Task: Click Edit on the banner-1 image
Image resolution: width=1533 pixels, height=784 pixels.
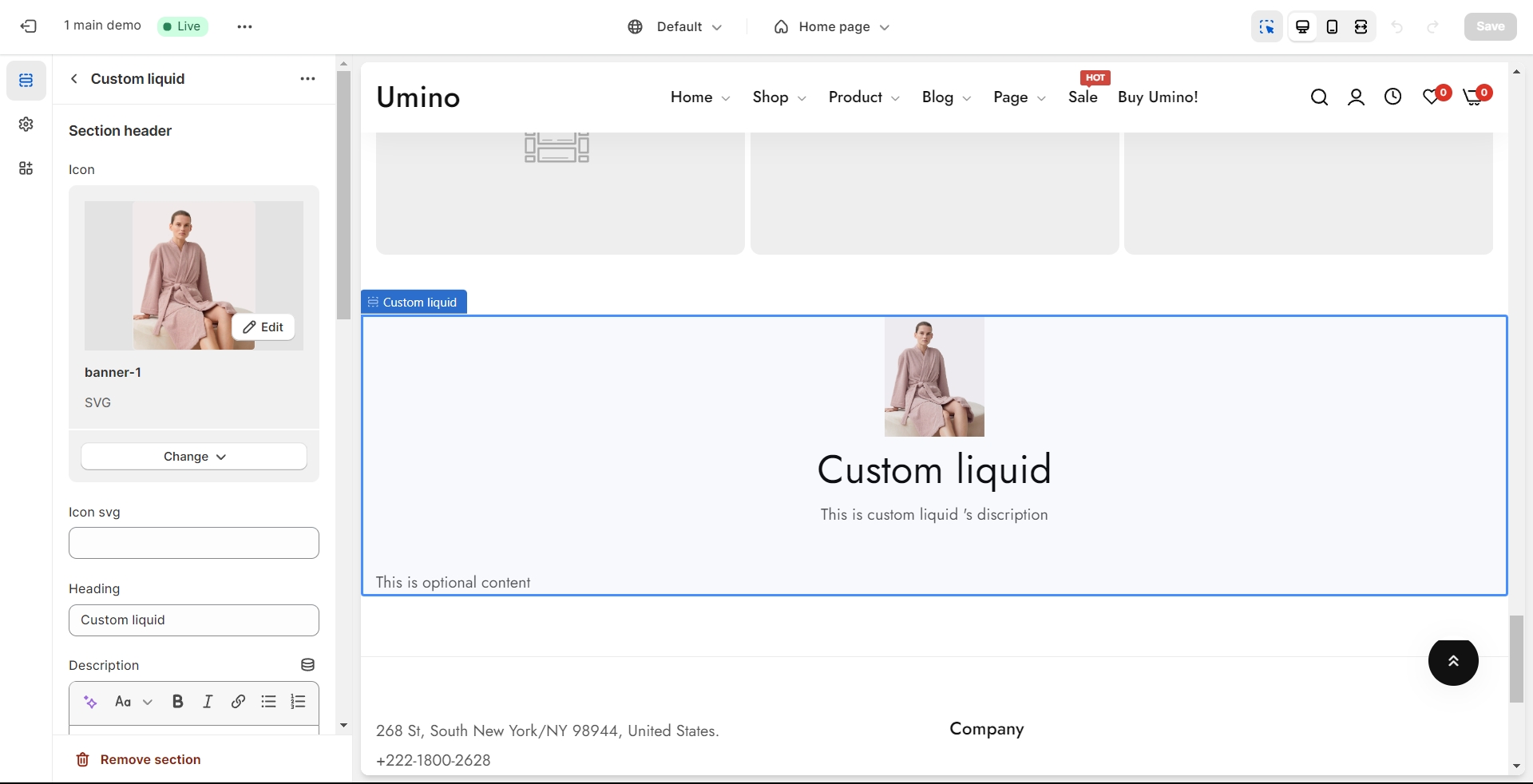Action: 263,327
